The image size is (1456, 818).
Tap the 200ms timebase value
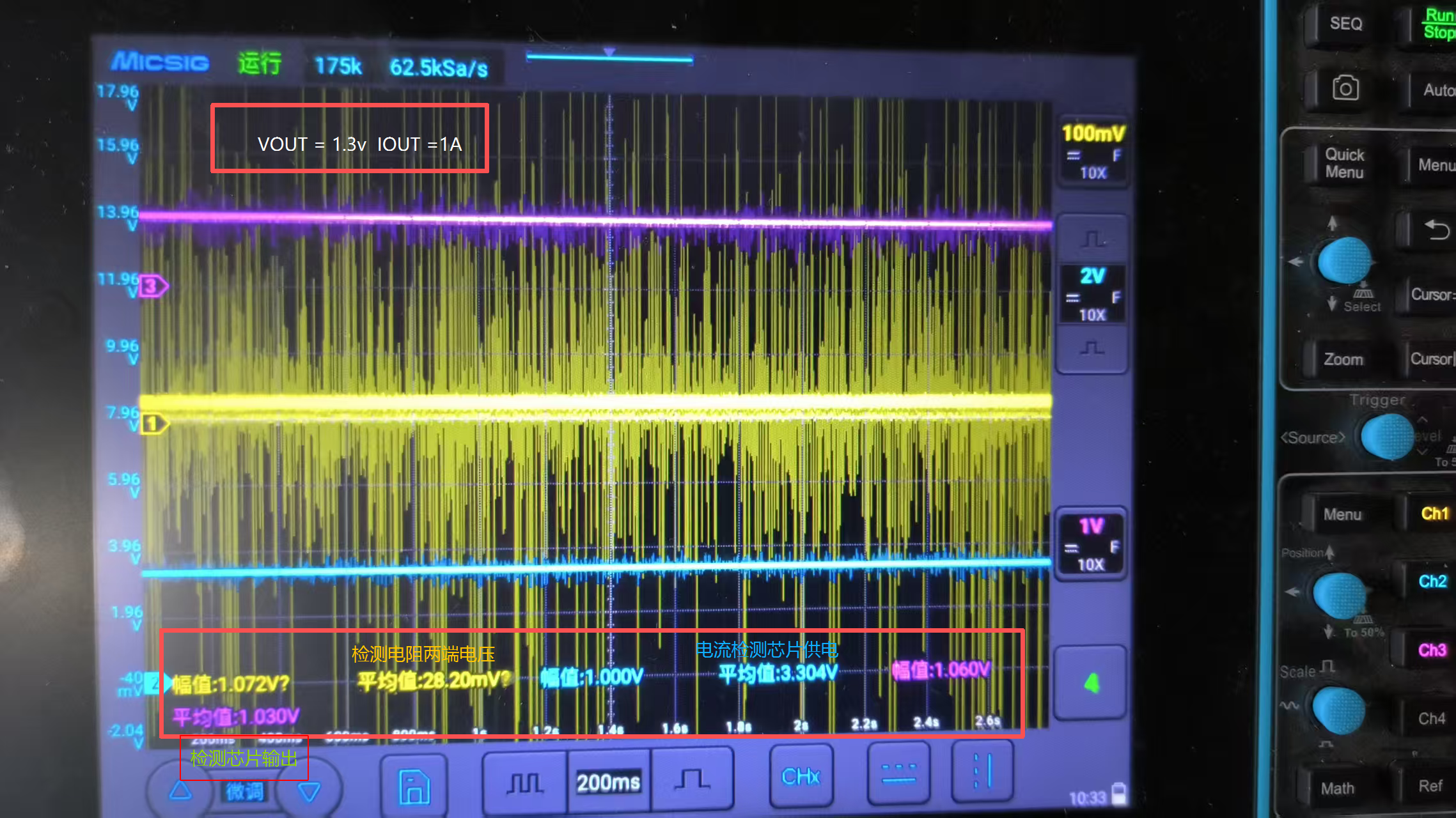point(608,782)
